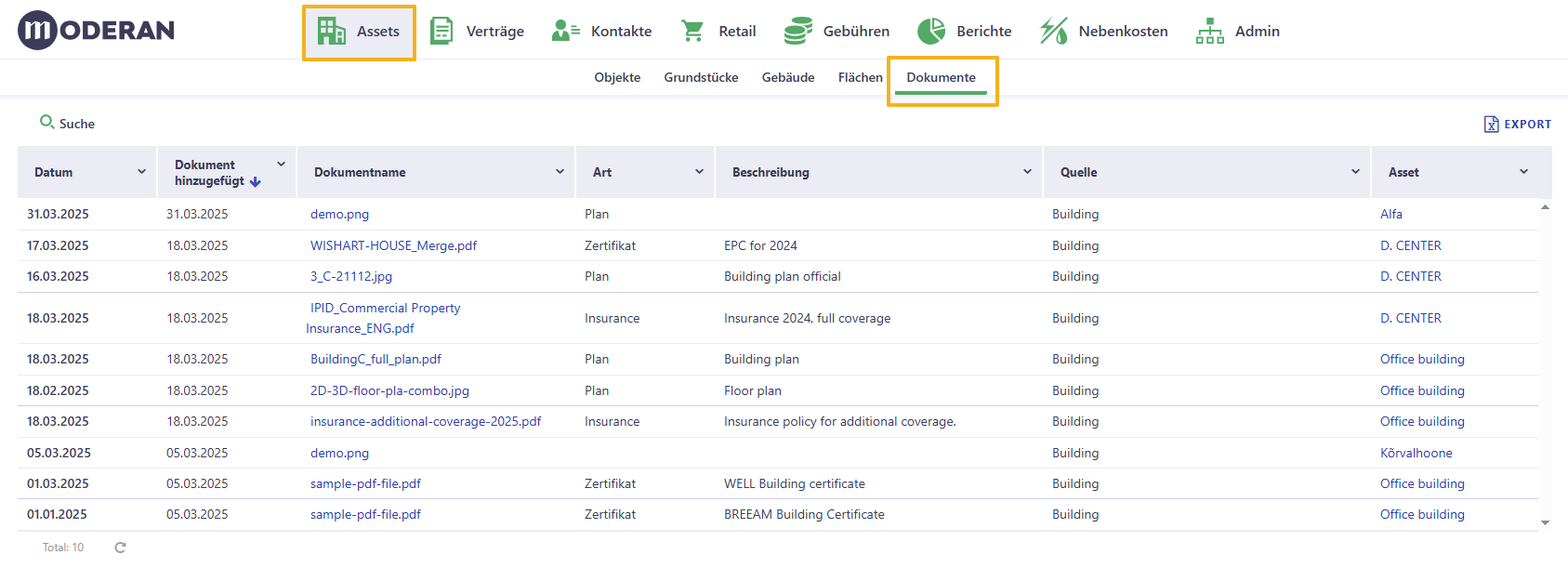
Task: Click the 'Total: 10' status text
Action: [x=63, y=548]
